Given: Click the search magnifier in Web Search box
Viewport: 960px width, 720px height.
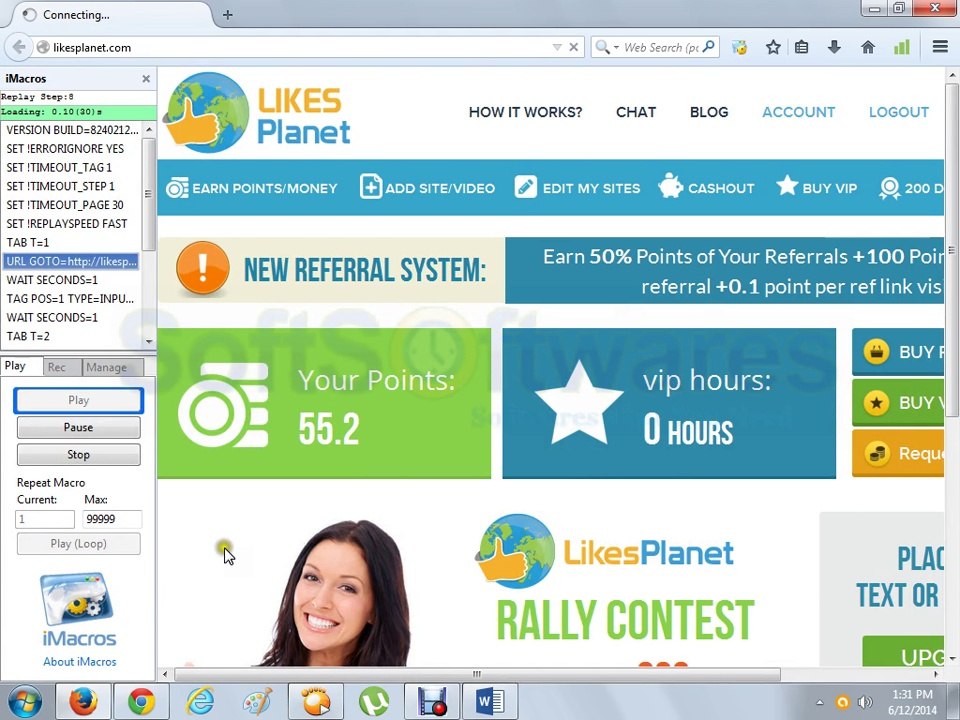Looking at the screenshot, I should coord(709,47).
